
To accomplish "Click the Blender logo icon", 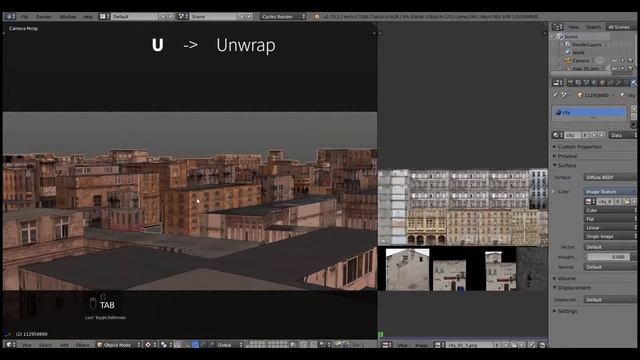I will (317, 17).
